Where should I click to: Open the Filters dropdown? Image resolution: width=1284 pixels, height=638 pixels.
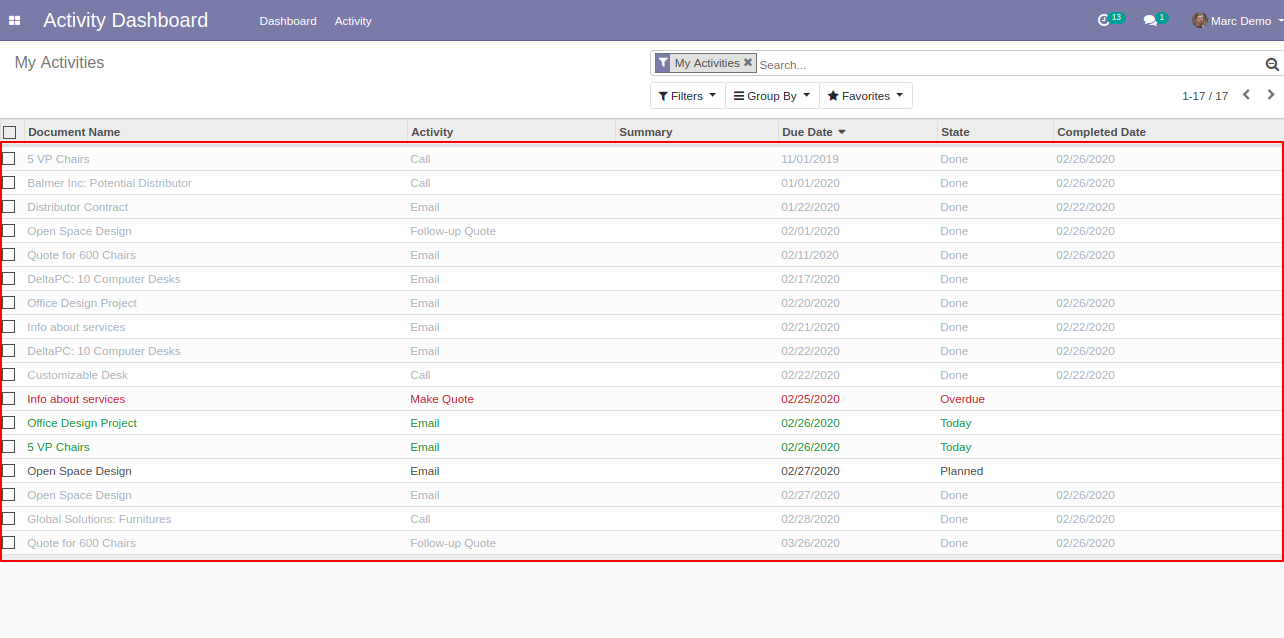tap(687, 96)
